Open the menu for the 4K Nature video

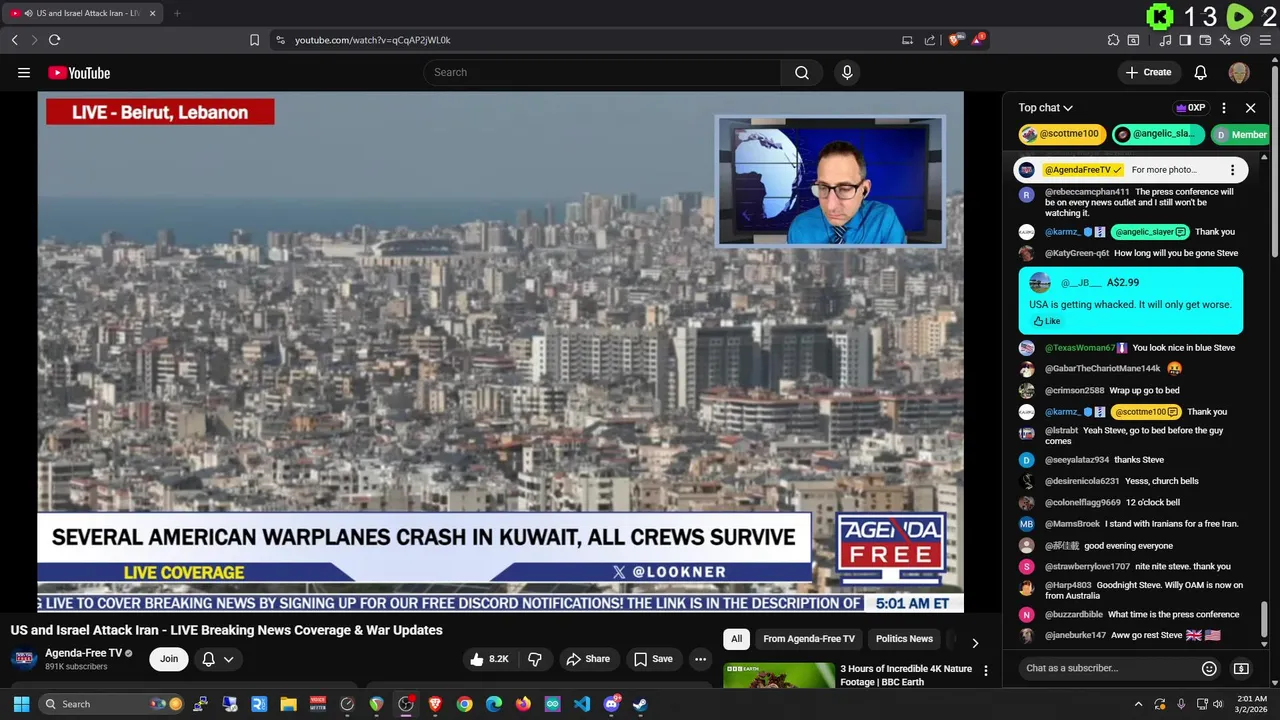pos(985,671)
